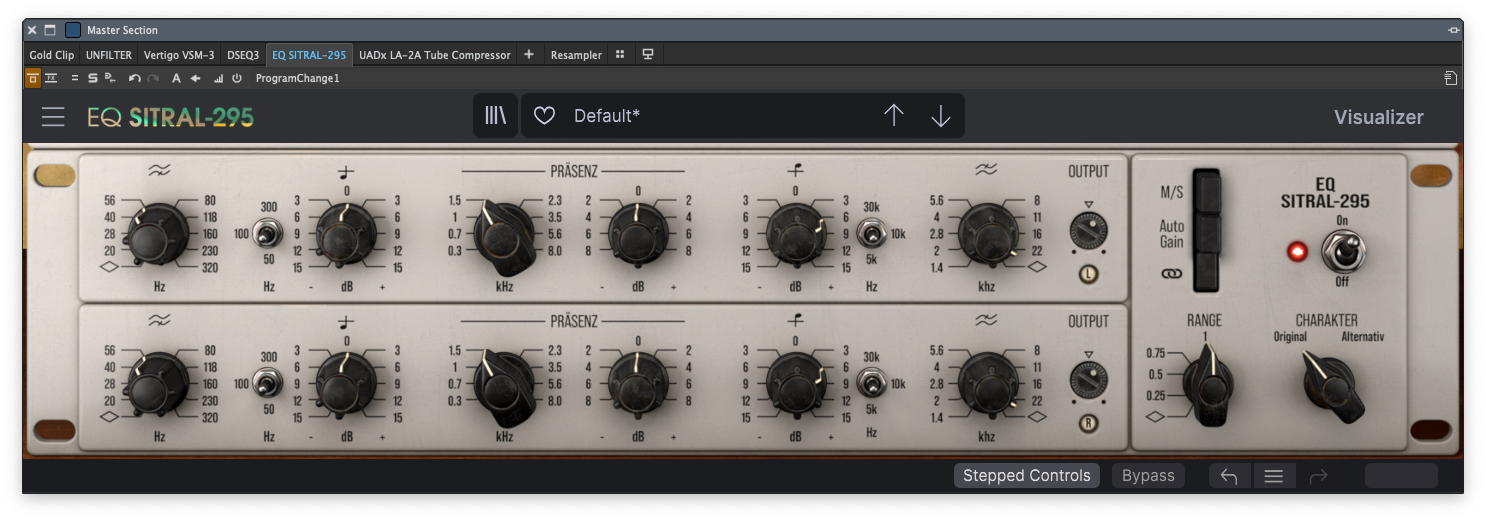Switch to the UADx LA-2A Tube Compressor tab

(434, 55)
